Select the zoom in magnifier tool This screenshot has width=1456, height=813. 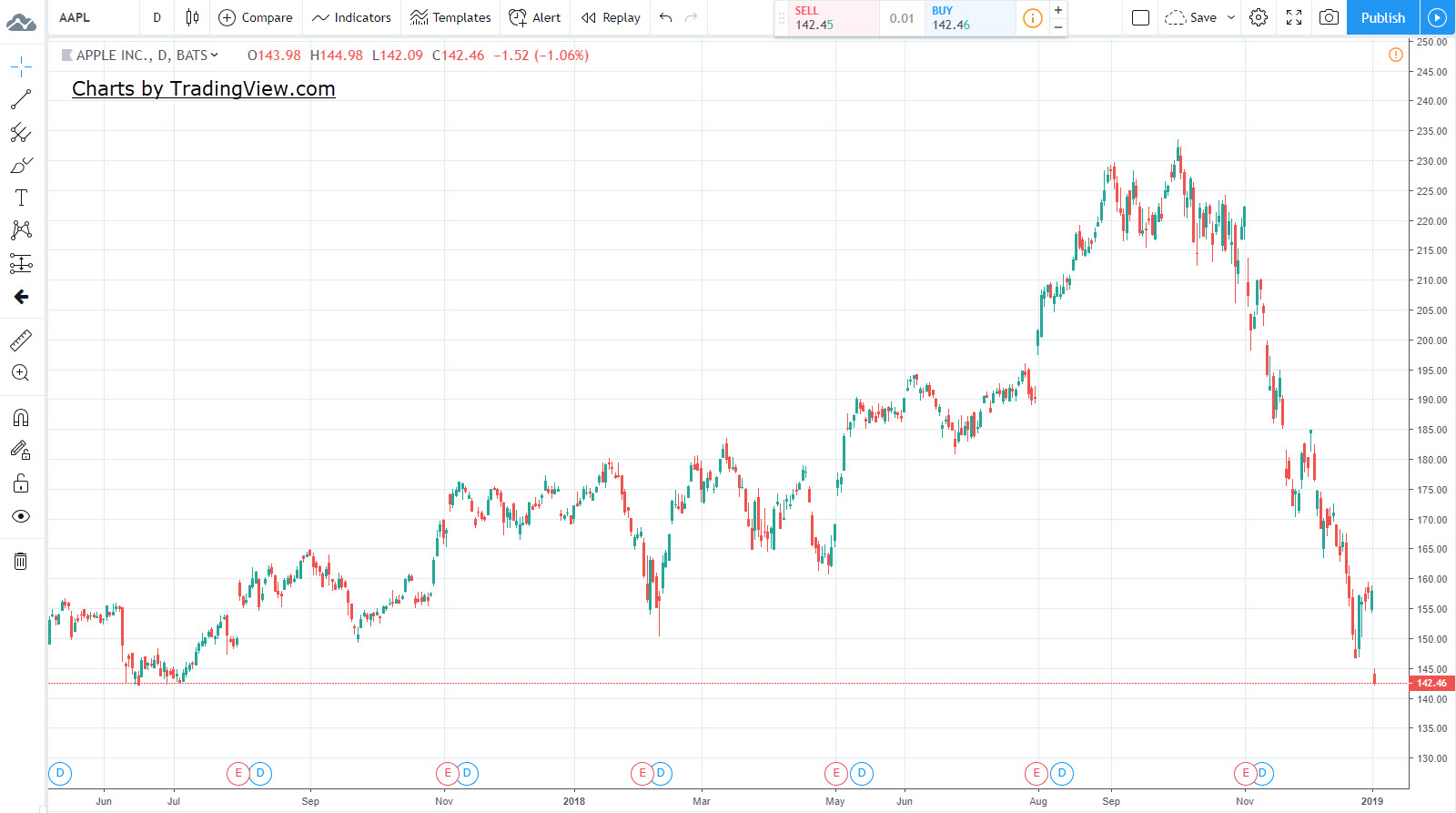coord(21,373)
